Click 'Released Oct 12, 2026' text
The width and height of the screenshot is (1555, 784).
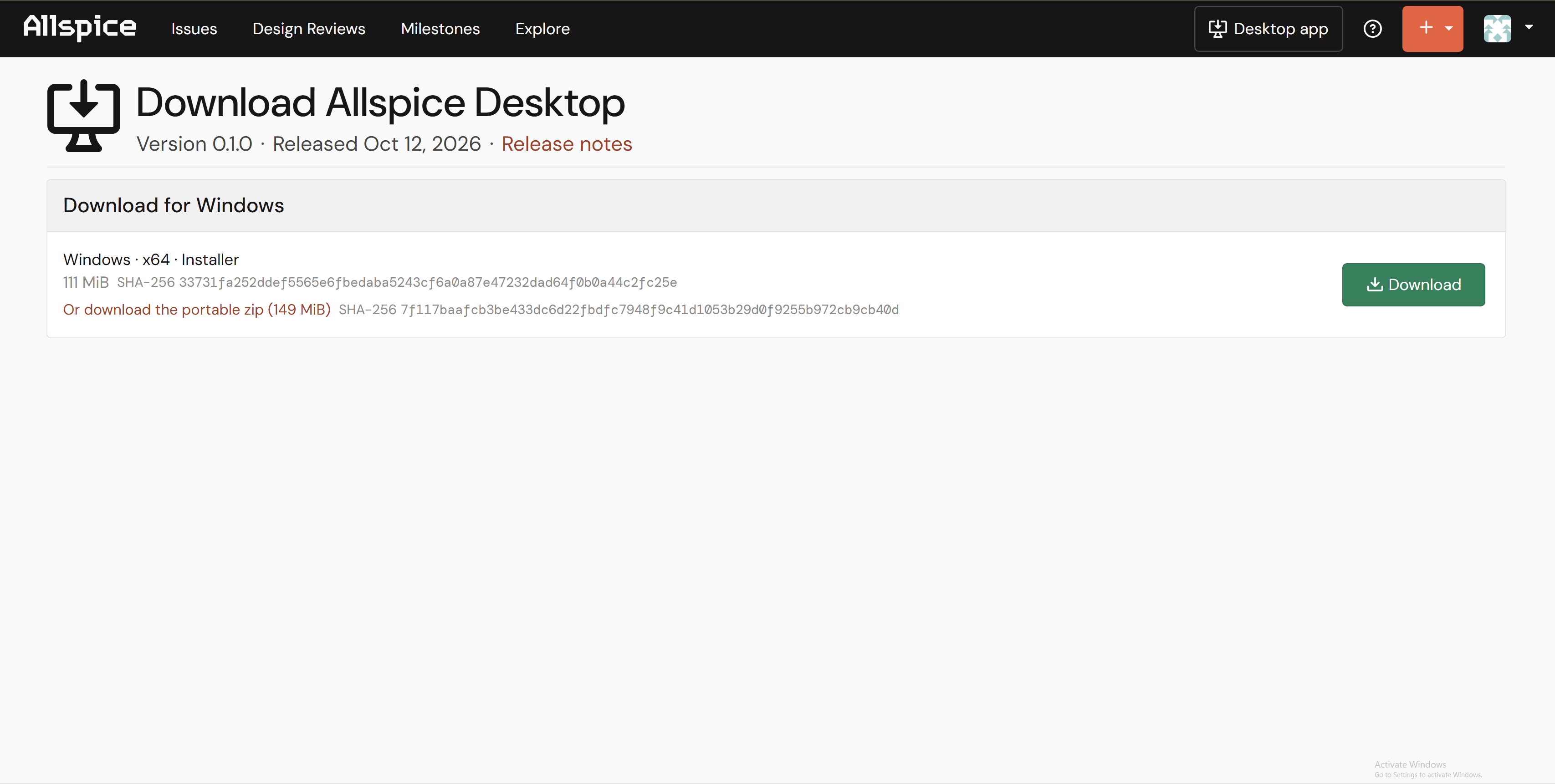[377, 144]
